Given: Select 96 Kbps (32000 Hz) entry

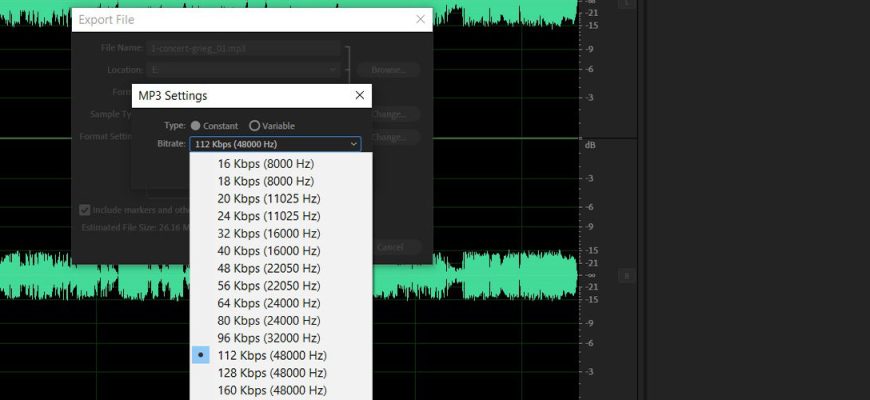Looking at the screenshot, I should 268,338.
